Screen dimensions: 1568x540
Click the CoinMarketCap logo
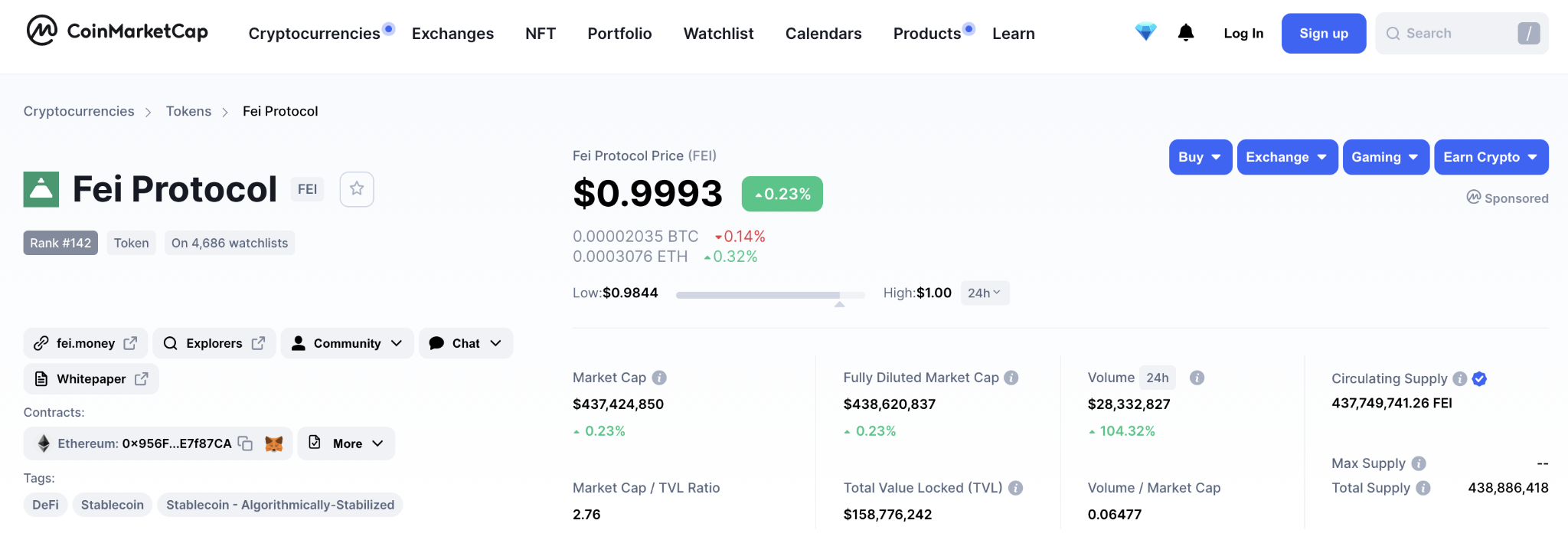[x=117, y=31]
